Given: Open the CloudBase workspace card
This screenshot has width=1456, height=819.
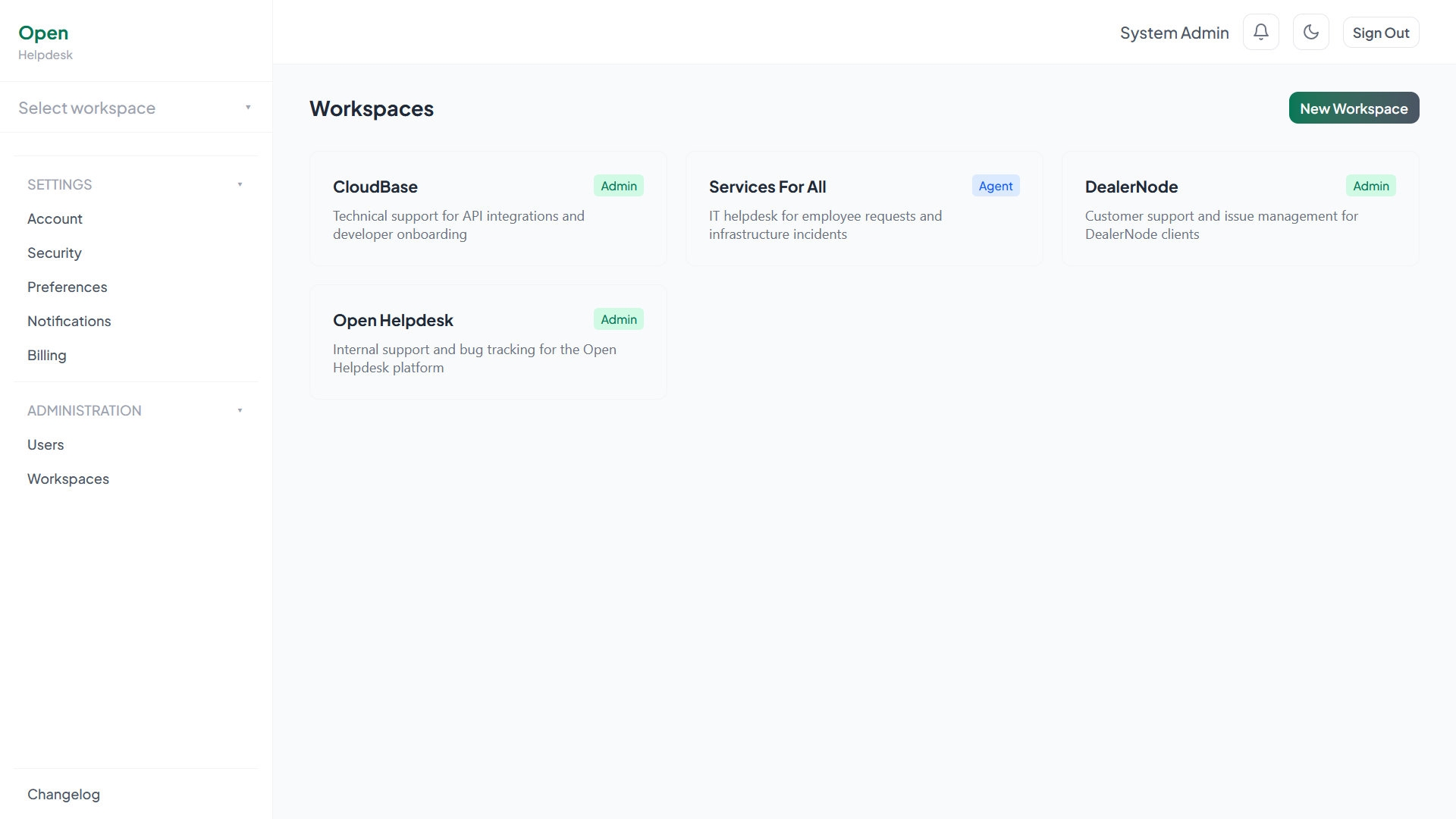Looking at the screenshot, I should 488,209.
